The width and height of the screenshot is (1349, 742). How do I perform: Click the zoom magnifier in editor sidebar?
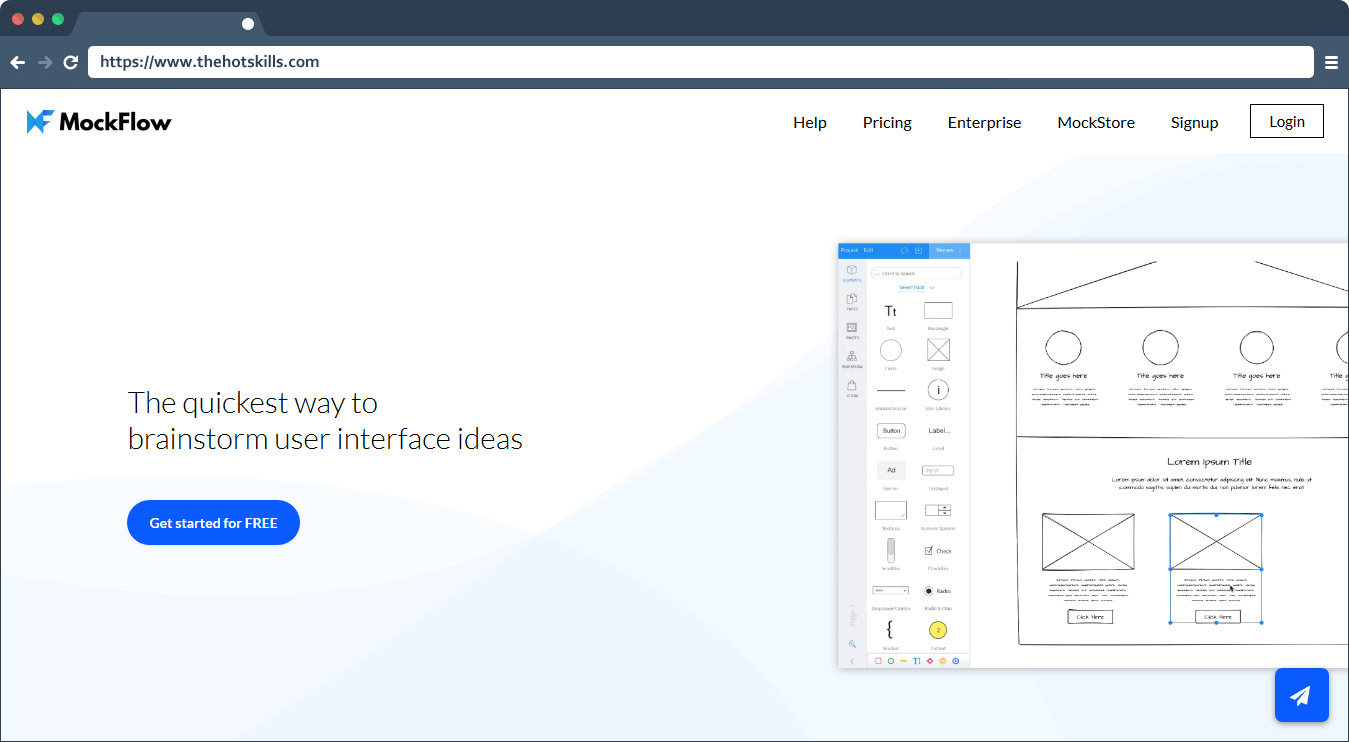(852, 644)
